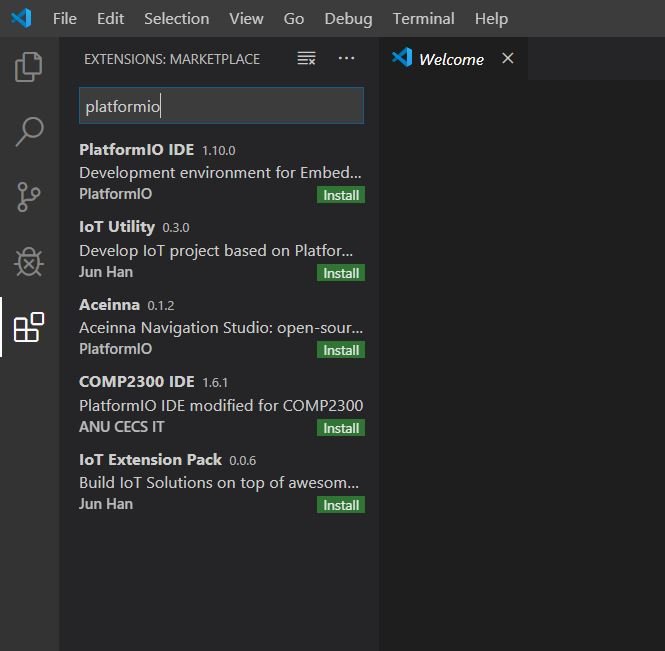Open the Source Control view

point(29,197)
